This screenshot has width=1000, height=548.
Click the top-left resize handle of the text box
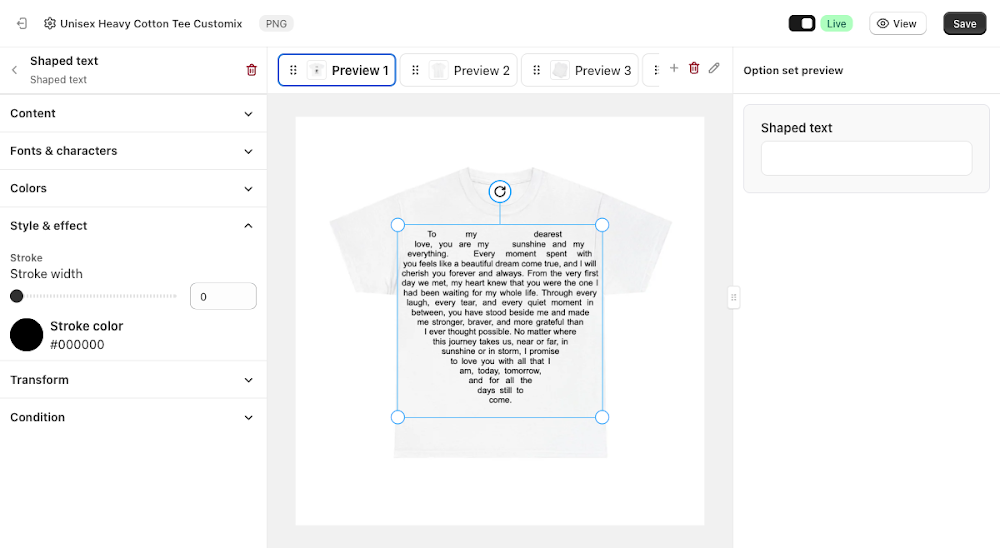pyautogui.click(x=397, y=225)
